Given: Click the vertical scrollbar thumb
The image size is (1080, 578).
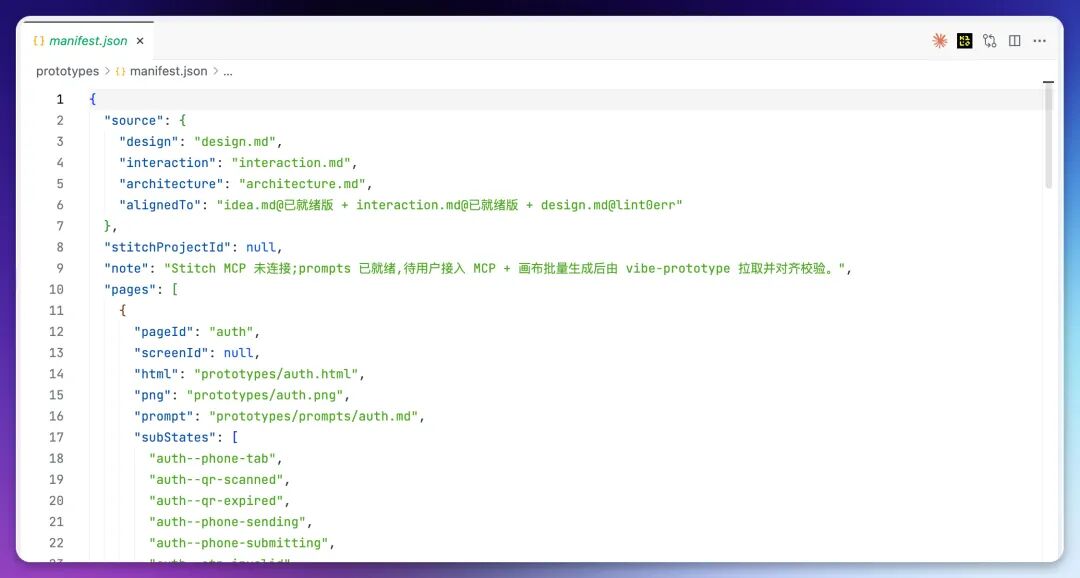Looking at the screenshot, I should pos(1048,136).
